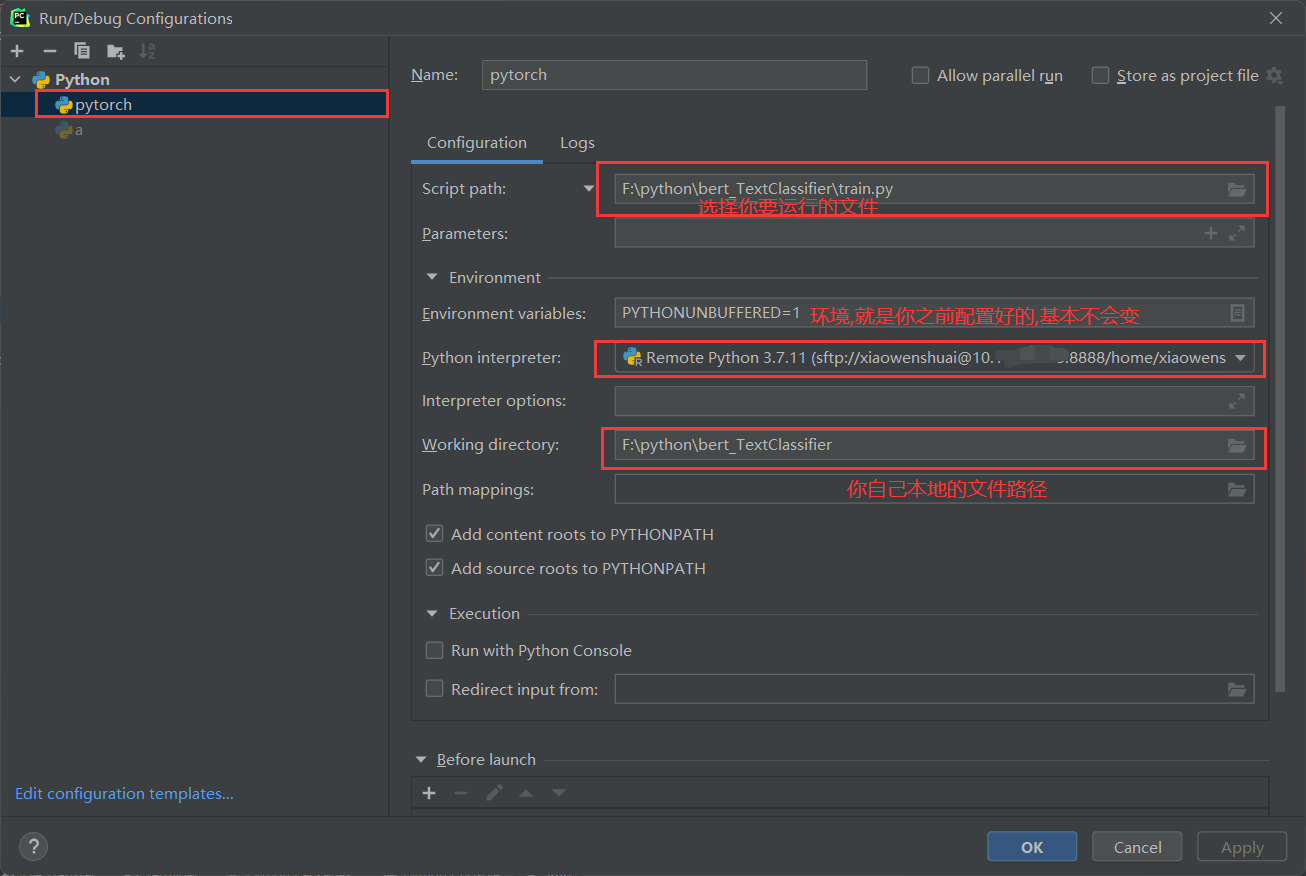Open Edit configuration templates link

pos(124,793)
